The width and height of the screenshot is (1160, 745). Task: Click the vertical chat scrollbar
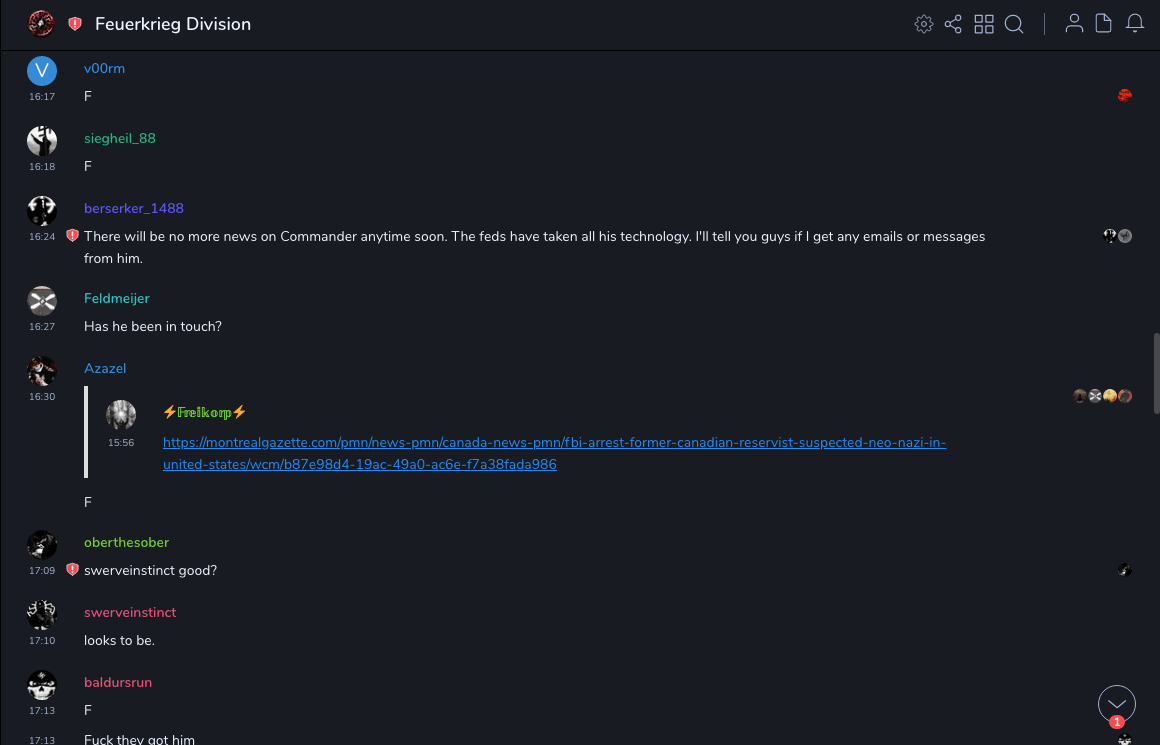pyautogui.click(x=1156, y=370)
